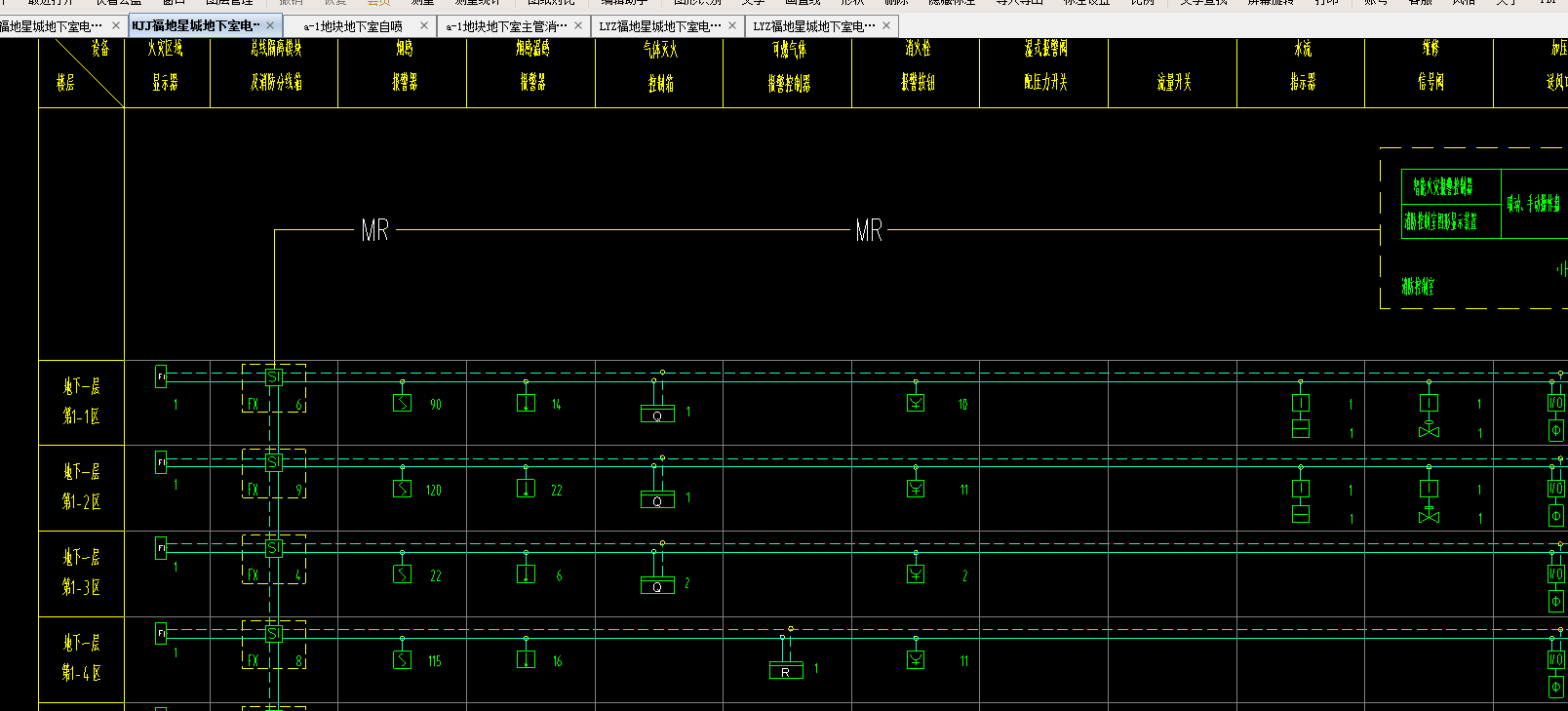Click the FX junction box label in row 第1-1区

point(254,404)
